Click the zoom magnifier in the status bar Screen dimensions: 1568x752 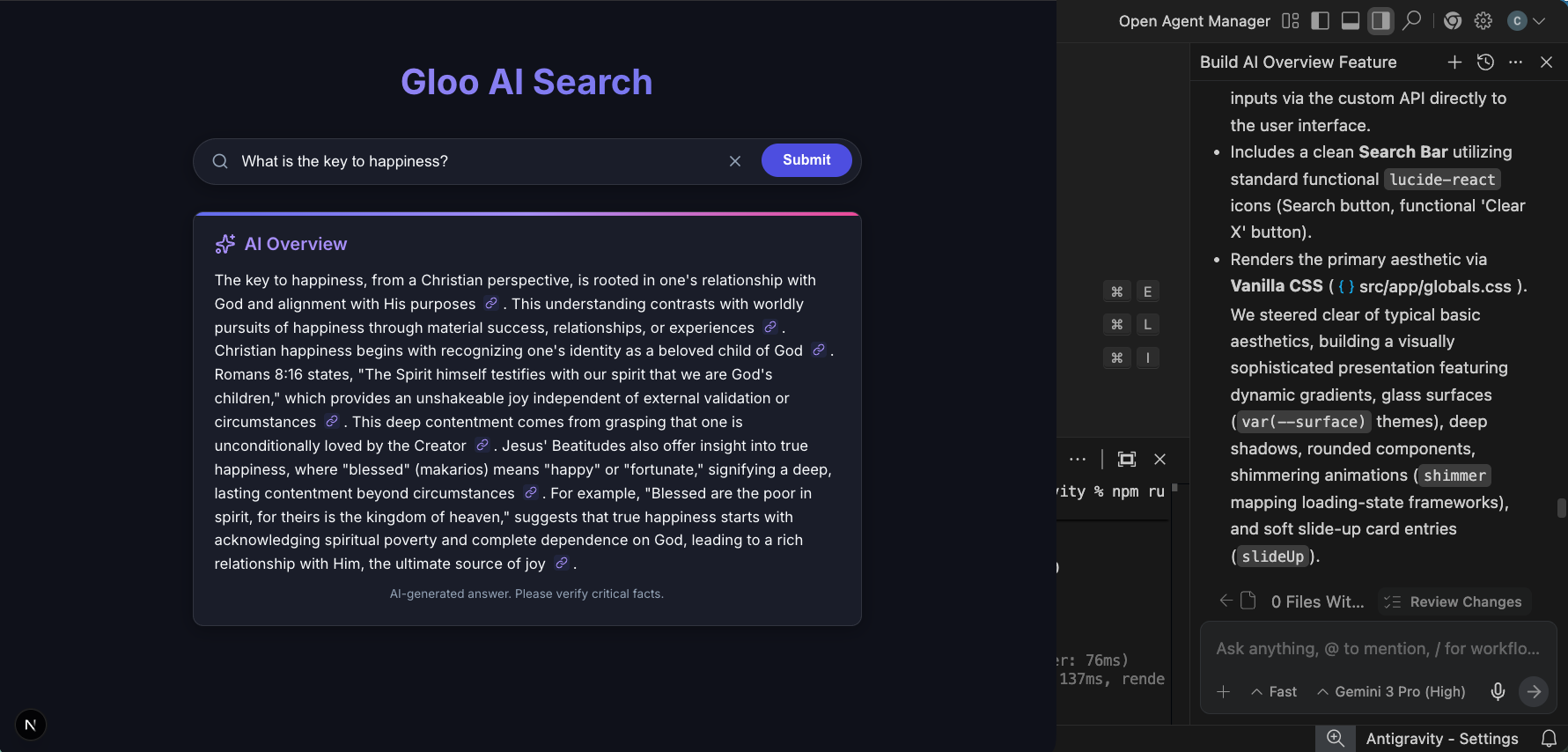[1336, 738]
